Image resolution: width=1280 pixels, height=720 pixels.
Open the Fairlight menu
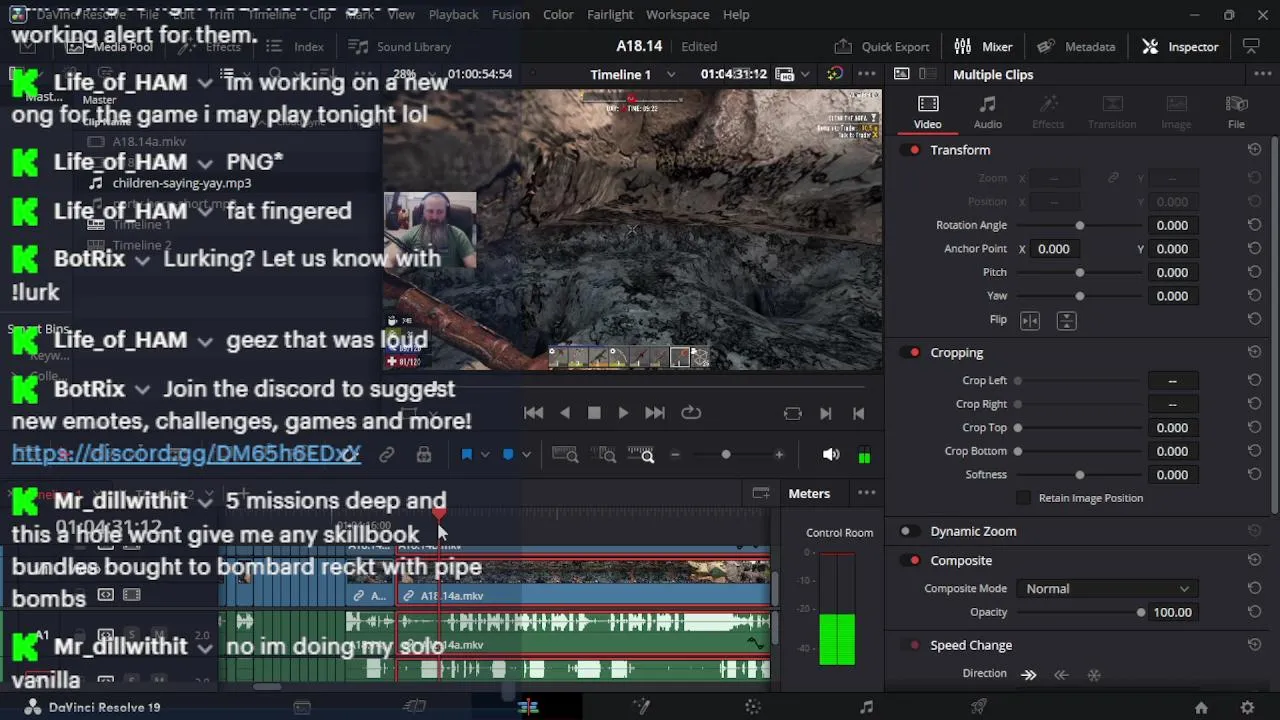point(610,14)
